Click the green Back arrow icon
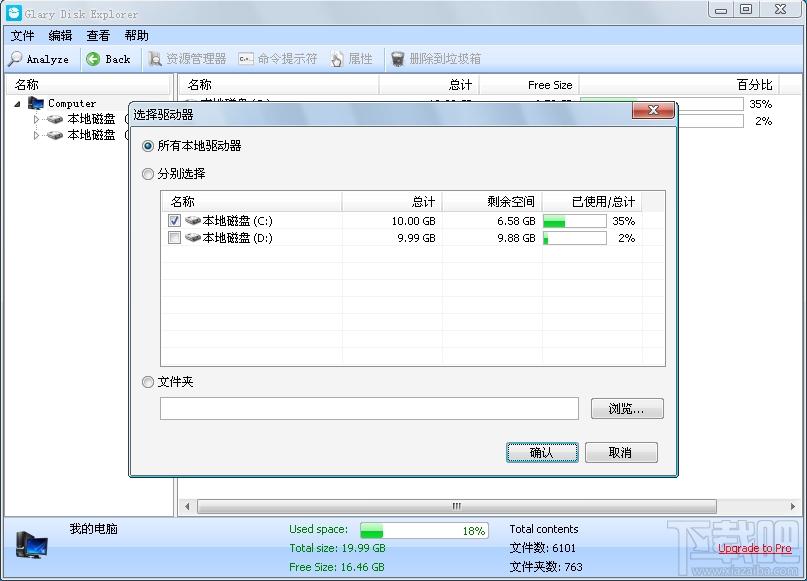Screen dimensions: 807x581 point(93,59)
